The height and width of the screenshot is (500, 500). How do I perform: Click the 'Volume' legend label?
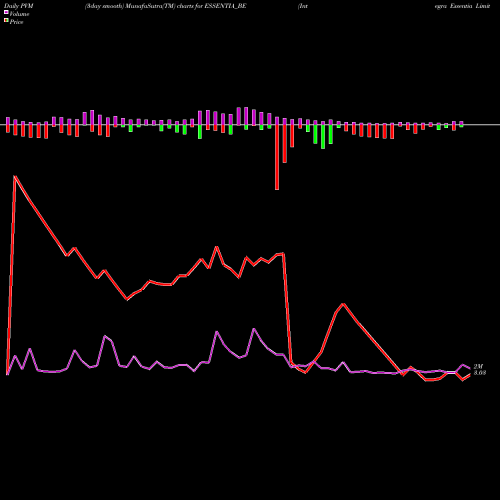click(19, 14)
